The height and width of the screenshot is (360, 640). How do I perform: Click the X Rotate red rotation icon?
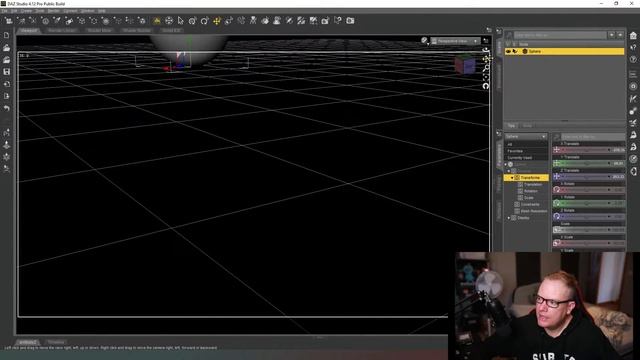(x=557, y=190)
